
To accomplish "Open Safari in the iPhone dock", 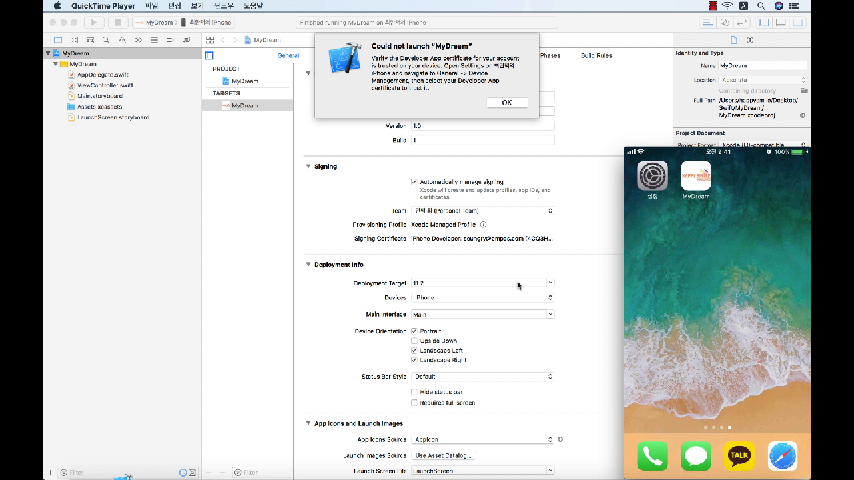I will [x=783, y=456].
